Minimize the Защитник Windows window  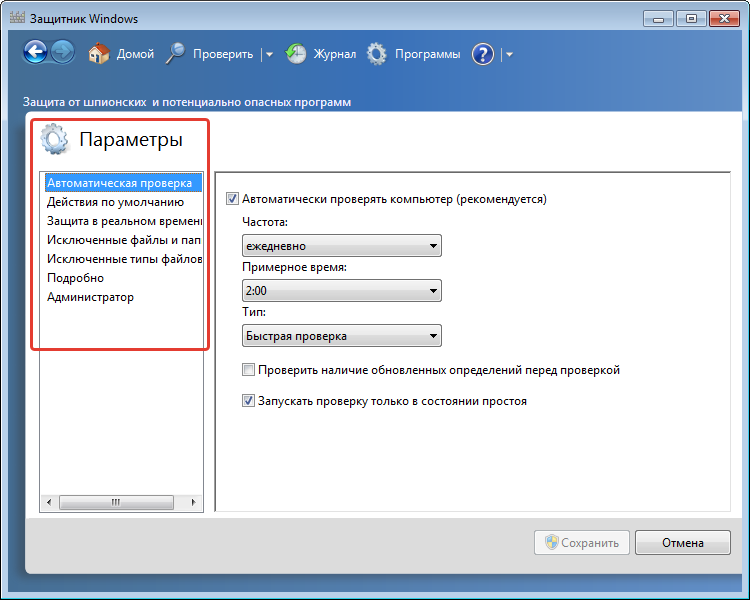[x=659, y=19]
